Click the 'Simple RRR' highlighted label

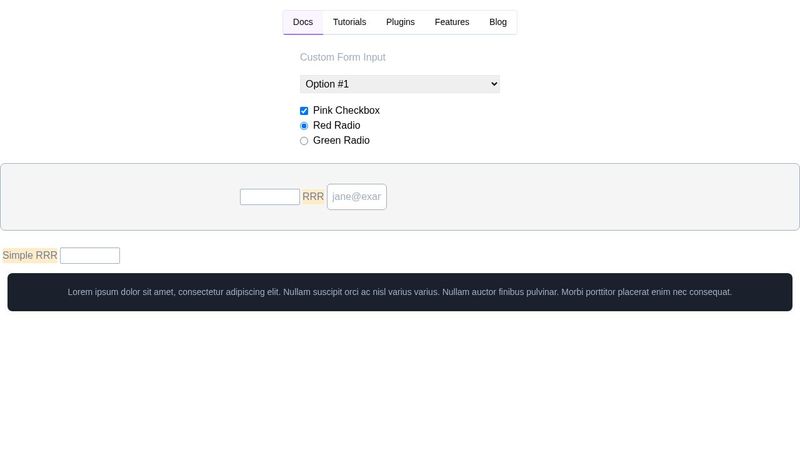[x=30, y=256]
